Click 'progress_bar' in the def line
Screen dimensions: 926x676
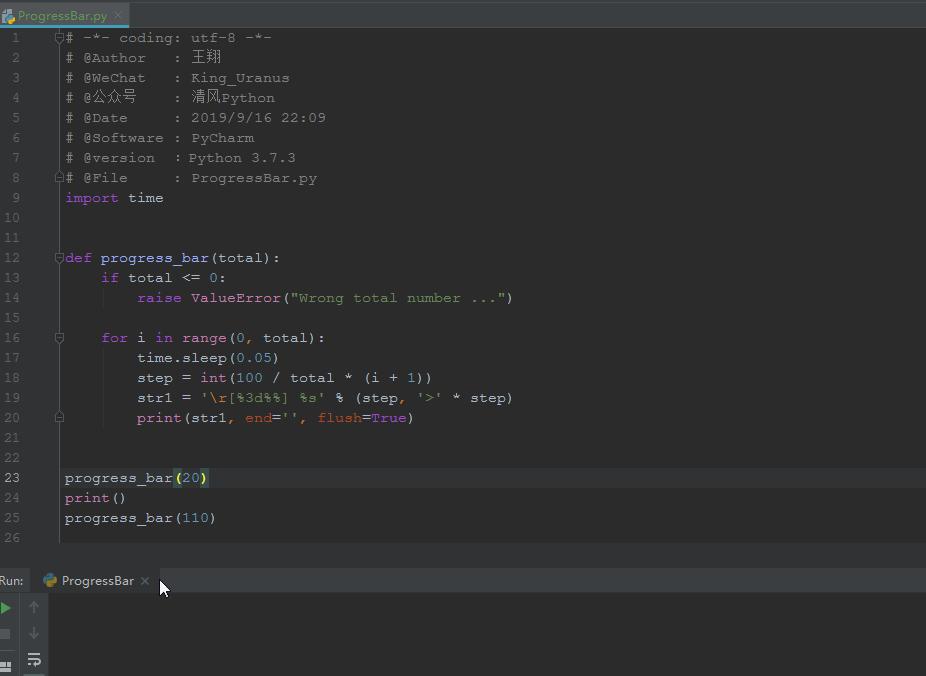(x=154, y=259)
